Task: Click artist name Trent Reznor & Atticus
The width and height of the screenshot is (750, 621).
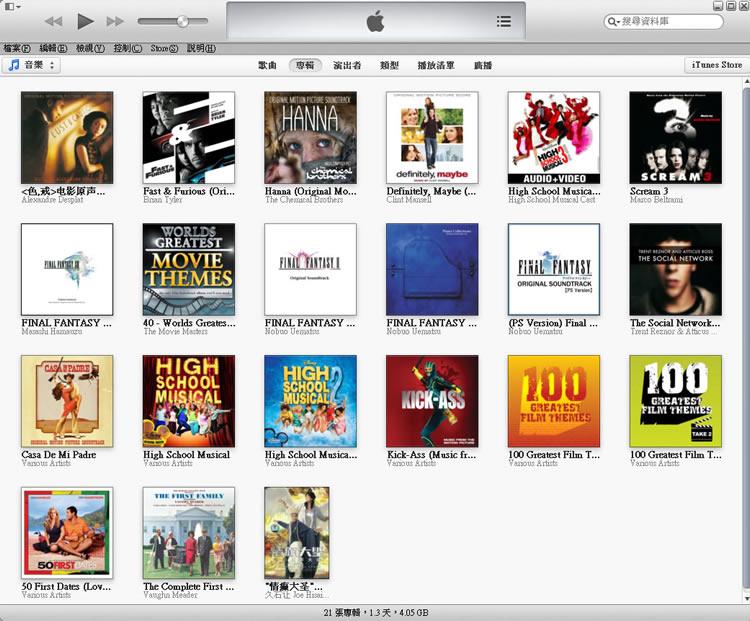Action: (x=673, y=331)
